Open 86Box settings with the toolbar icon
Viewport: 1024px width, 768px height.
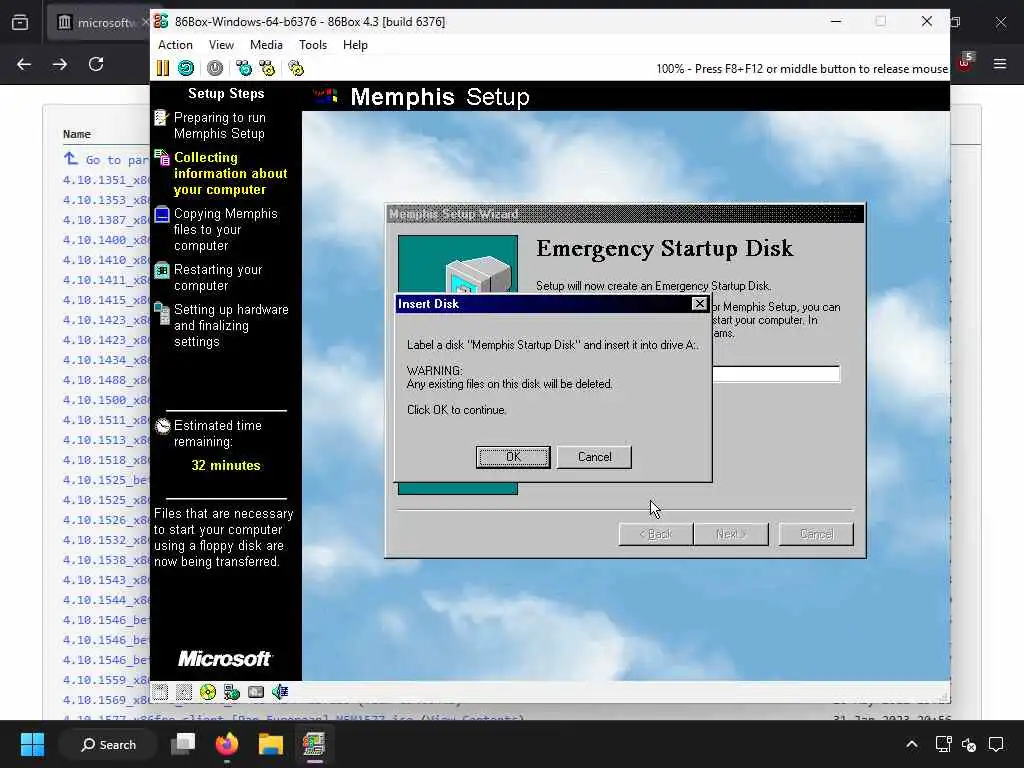coord(296,68)
